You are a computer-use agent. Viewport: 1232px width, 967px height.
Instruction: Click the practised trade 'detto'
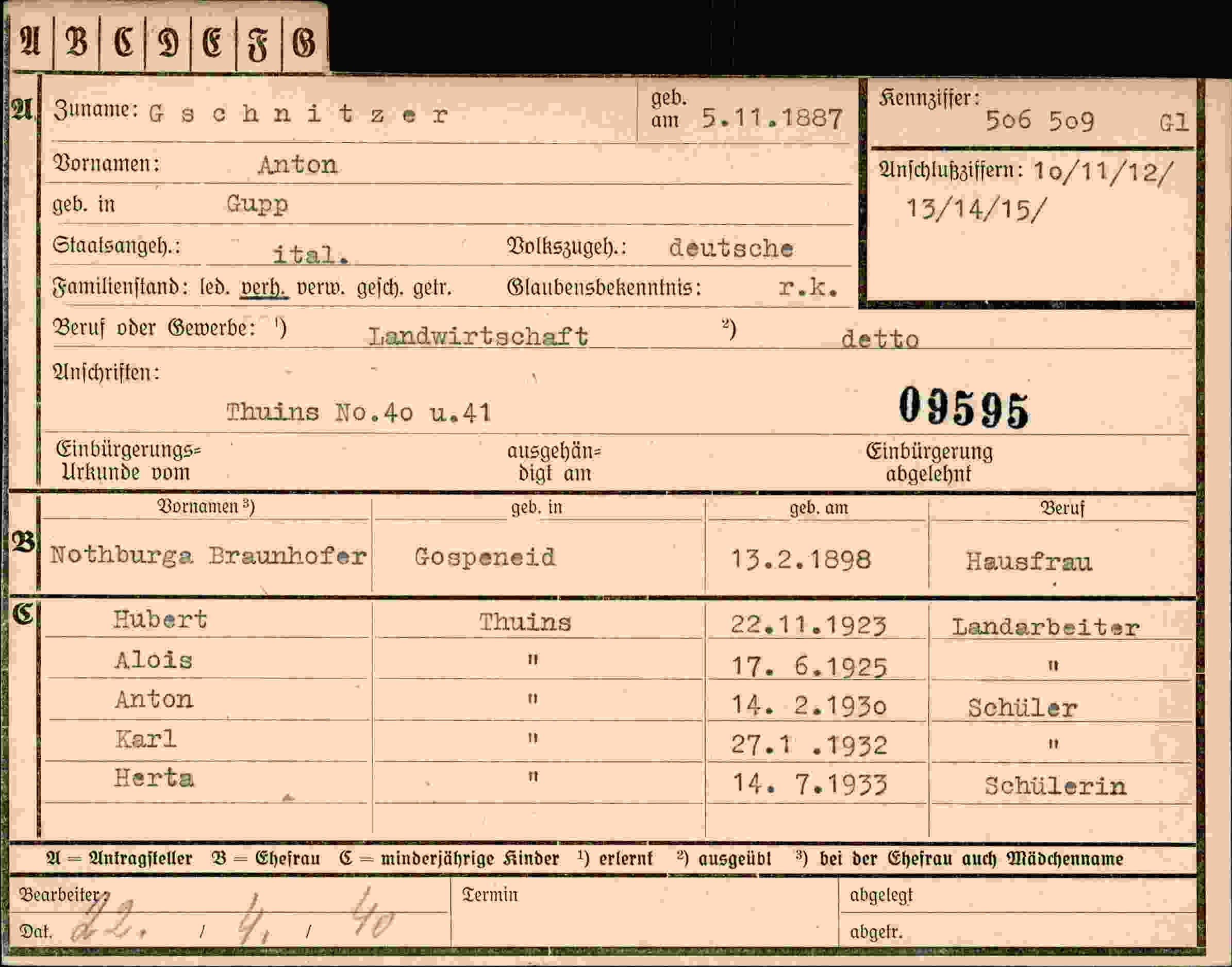coord(880,339)
